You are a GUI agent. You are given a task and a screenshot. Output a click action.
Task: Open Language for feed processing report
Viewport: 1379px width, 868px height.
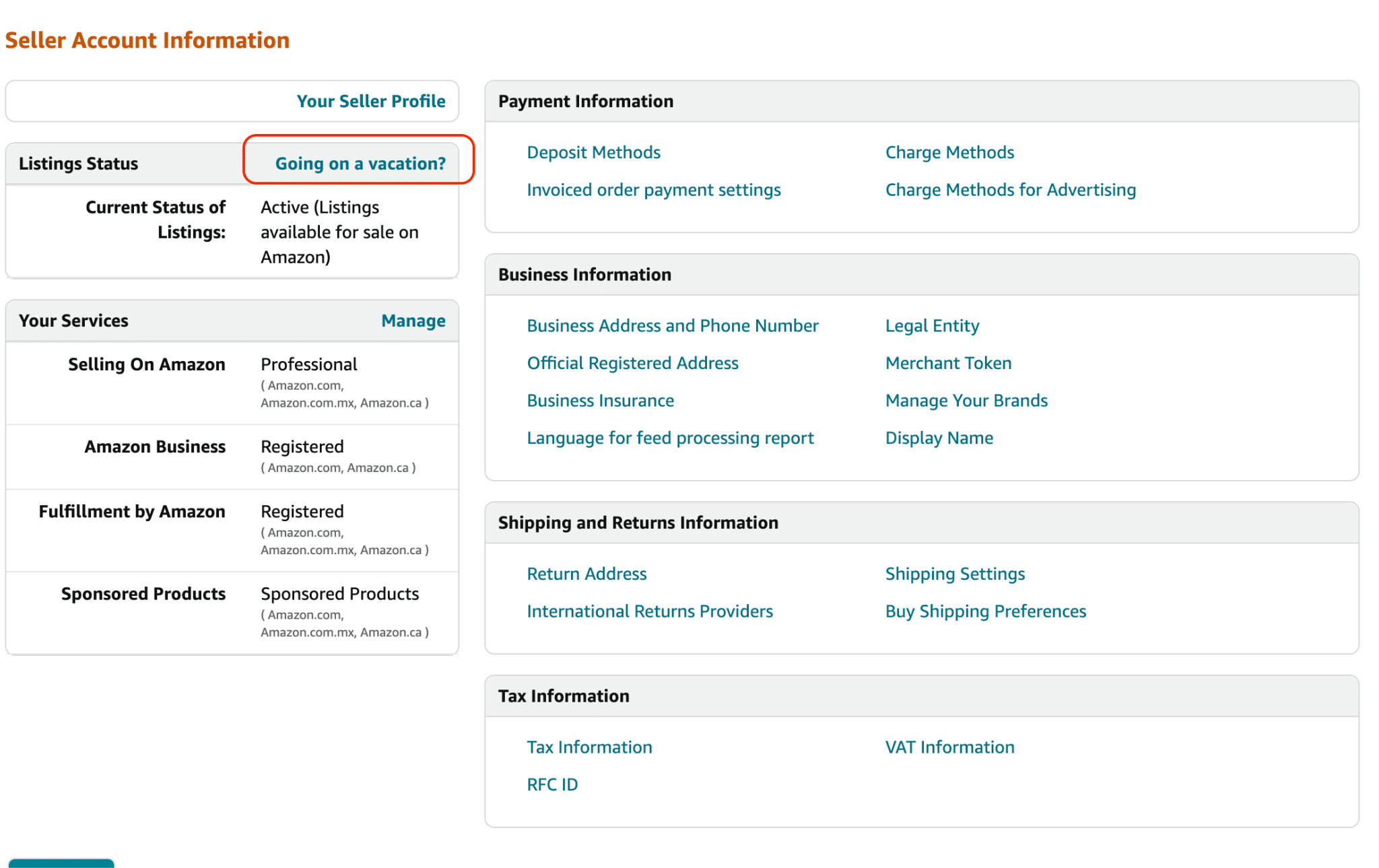coord(670,438)
